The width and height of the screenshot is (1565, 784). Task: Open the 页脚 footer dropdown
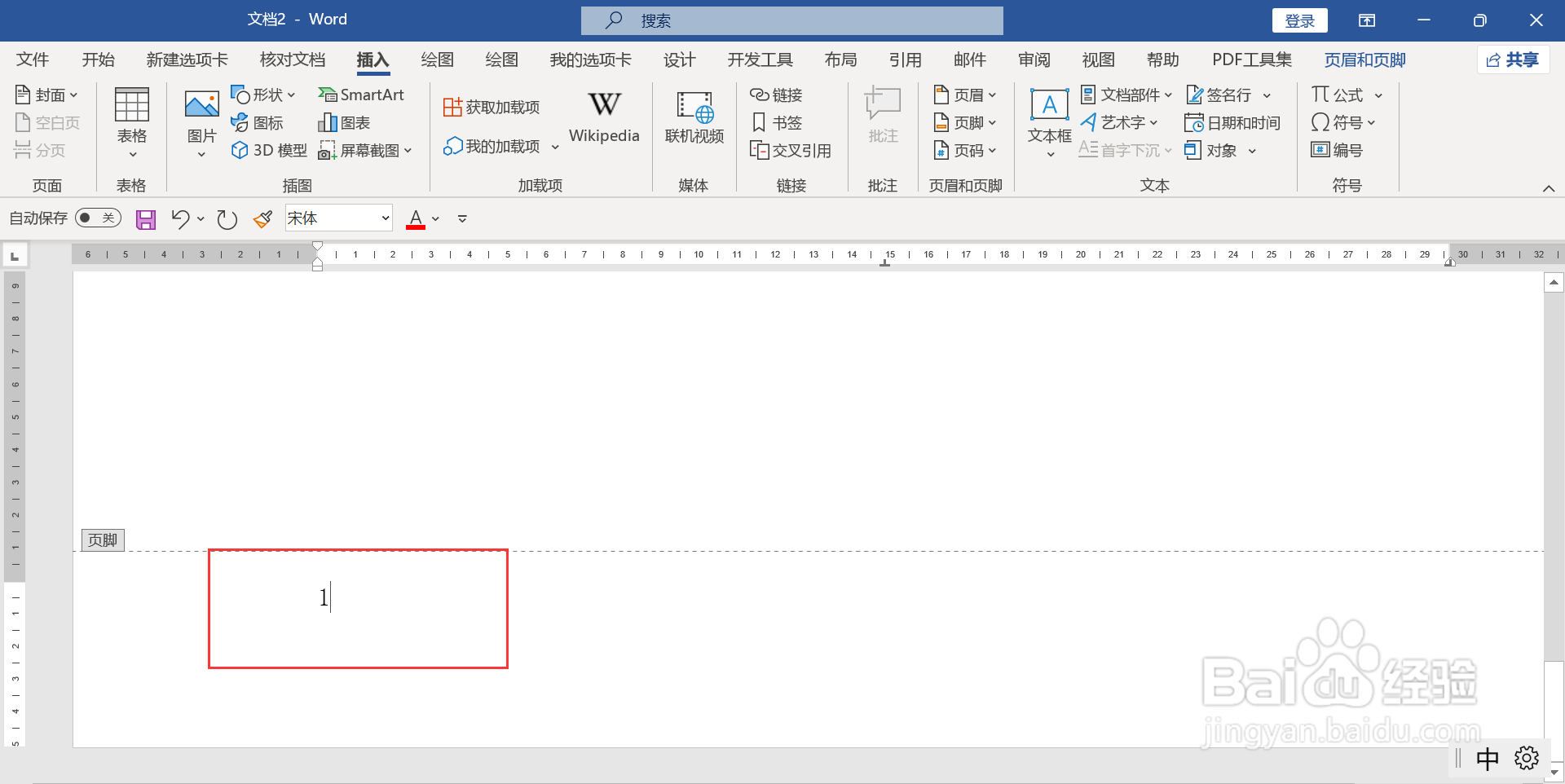click(x=965, y=123)
